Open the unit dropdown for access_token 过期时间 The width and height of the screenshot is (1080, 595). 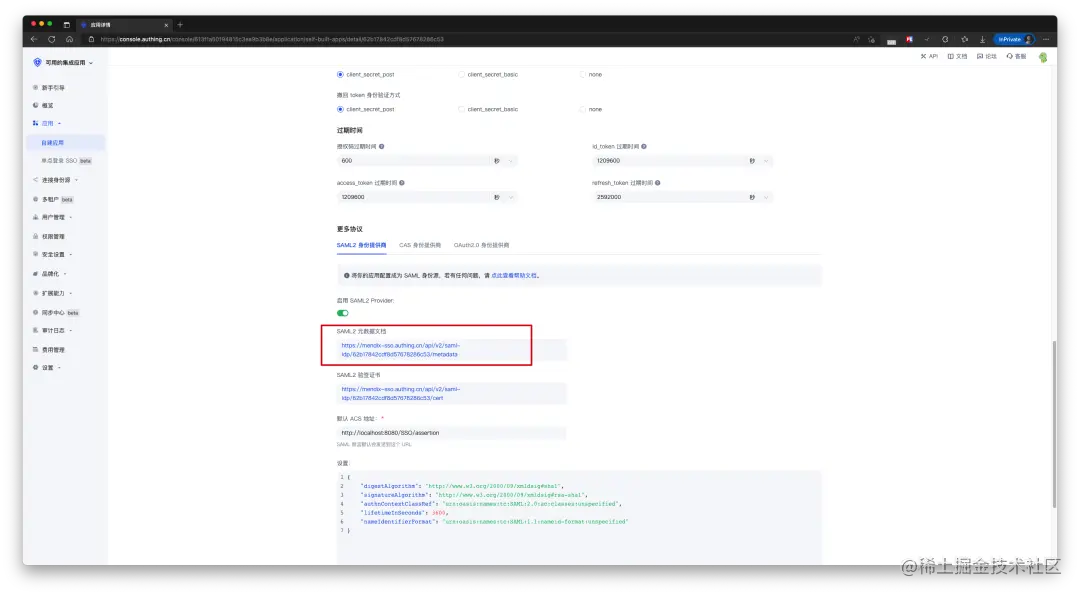pyautogui.click(x=503, y=197)
